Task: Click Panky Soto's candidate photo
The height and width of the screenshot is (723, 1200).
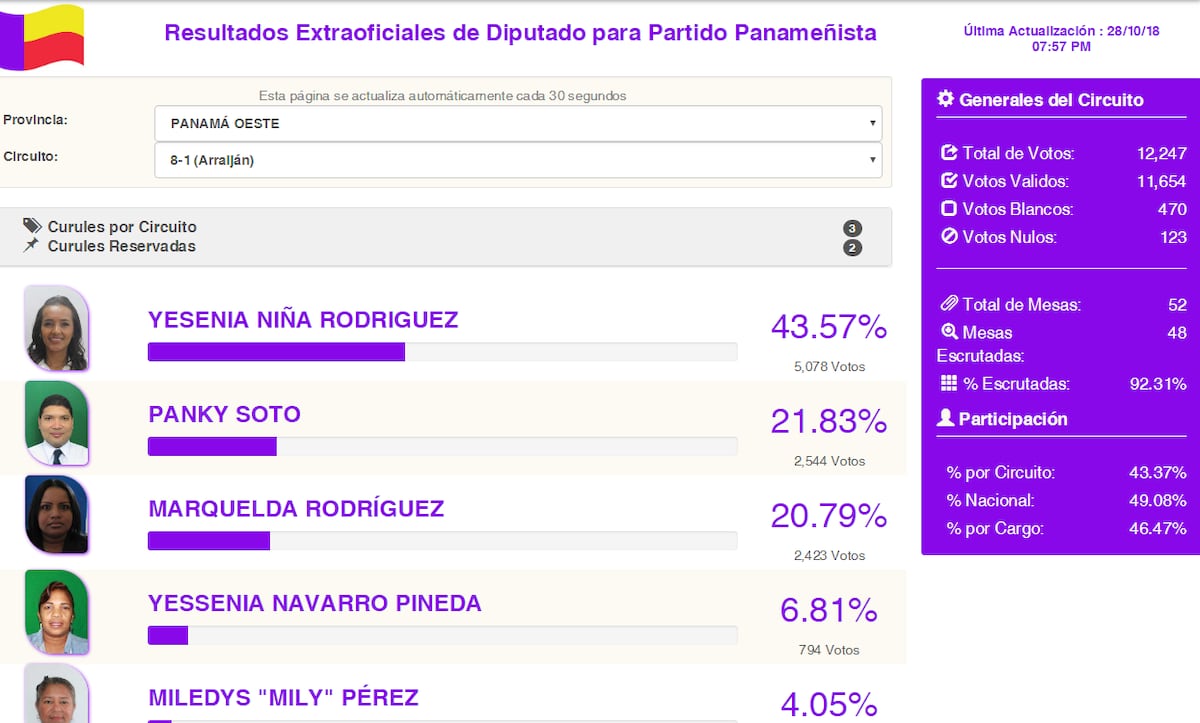Action: coord(56,423)
